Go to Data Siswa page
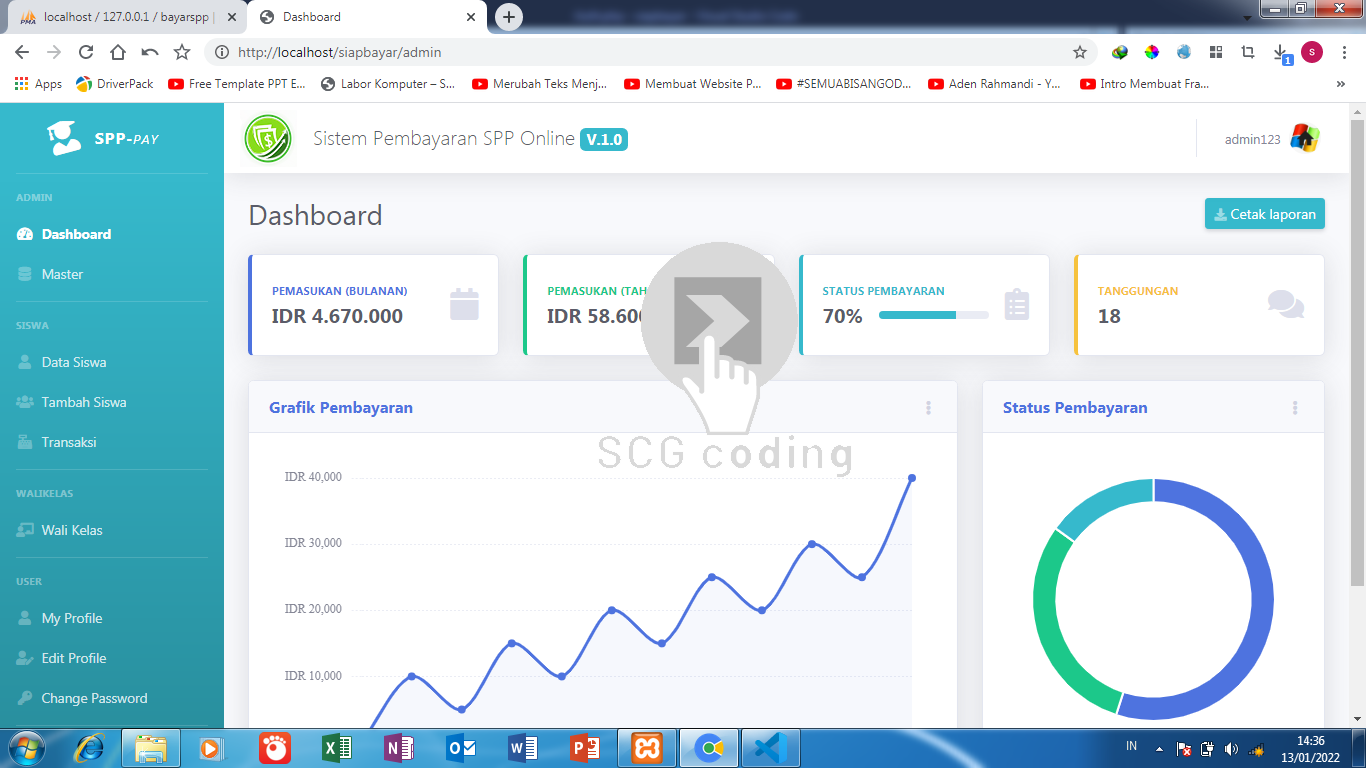The width and height of the screenshot is (1366, 768). (x=62, y=362)
